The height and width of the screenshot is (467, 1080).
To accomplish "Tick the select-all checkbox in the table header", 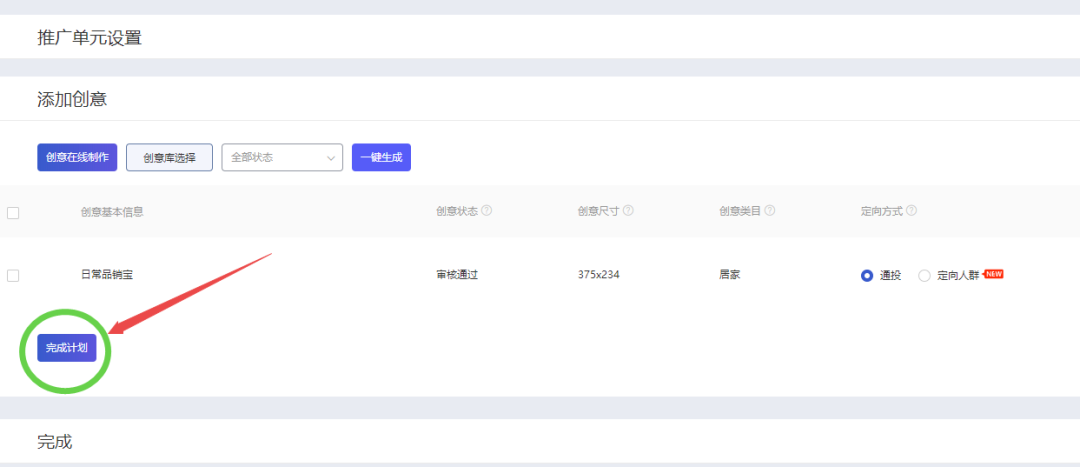I will point(13,213).
